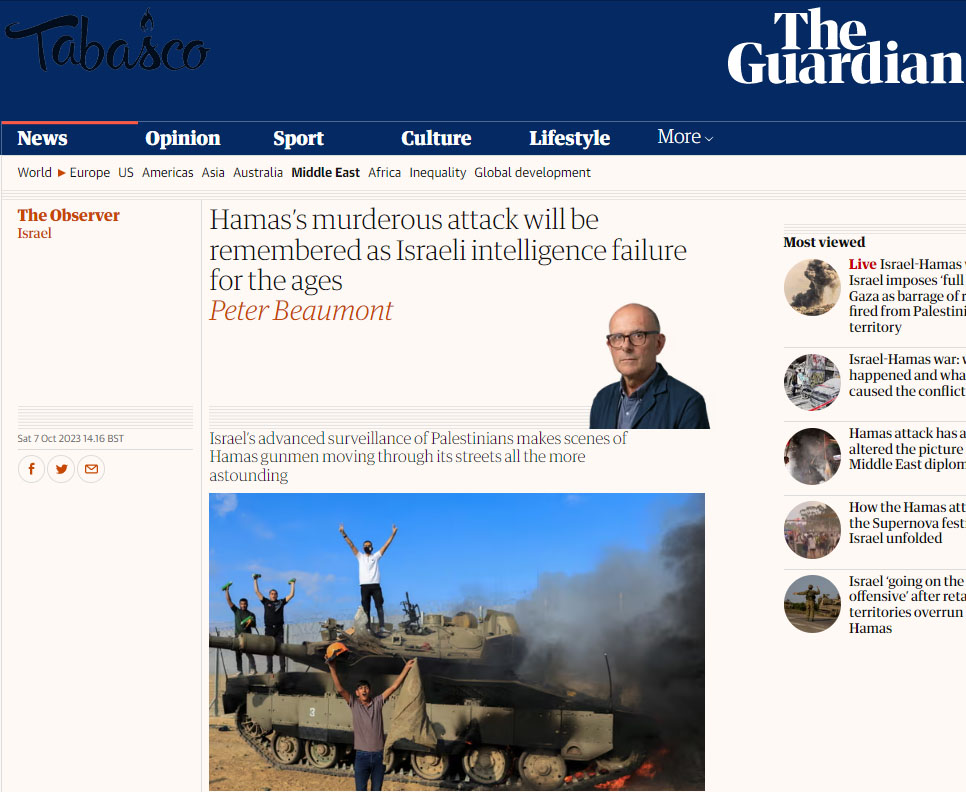Image resolution: width=966 pixels, height=792 pixels.
Task: Open the Live Israel-Hamas smoke thumbnail
Action: (x=812, y=287)
